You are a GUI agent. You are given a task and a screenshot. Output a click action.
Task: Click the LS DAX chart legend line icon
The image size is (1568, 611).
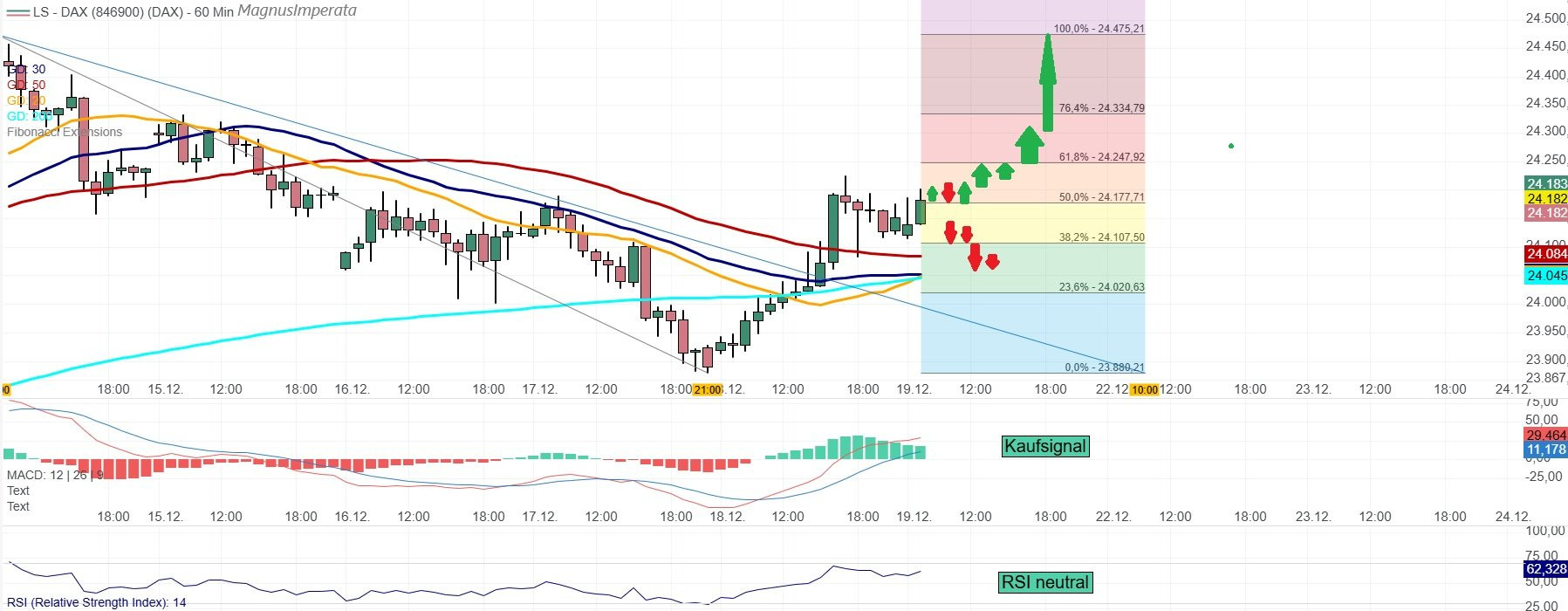point(16,13)
